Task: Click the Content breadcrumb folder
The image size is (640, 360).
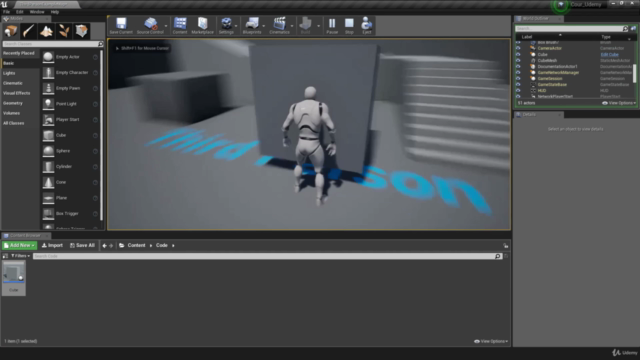Action: pyautogui.click(x=136, y=245)
